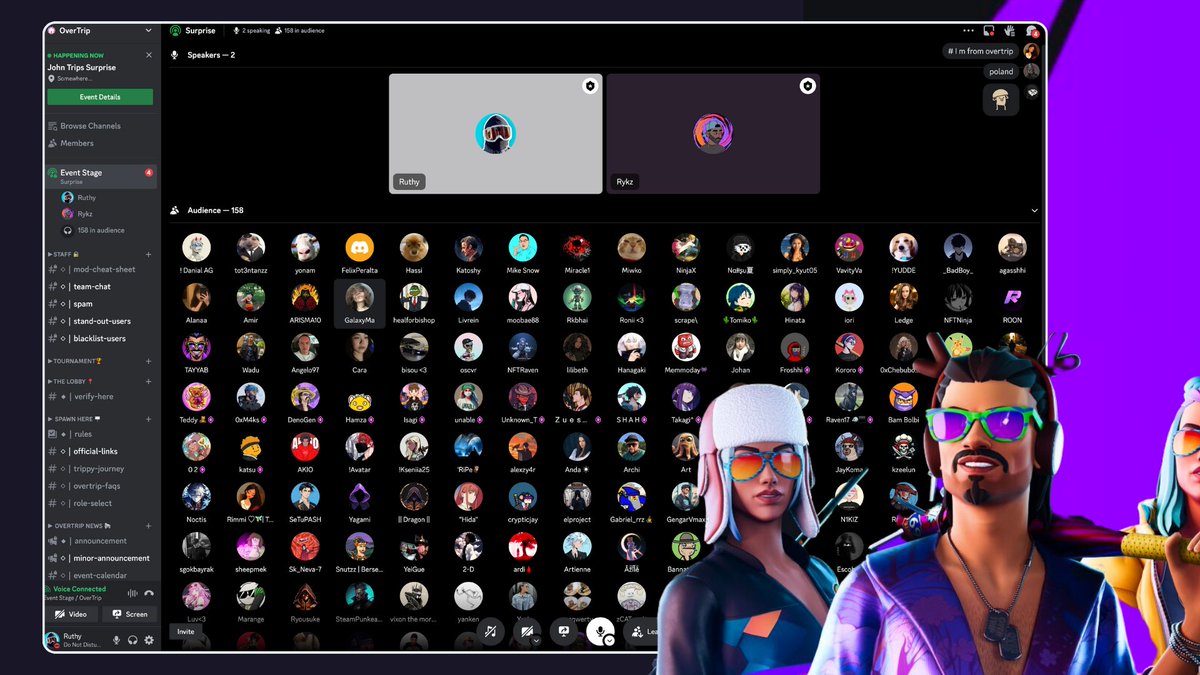Mute your microphone
Screen dimensions: 1200x675
(x=599, y=632)
